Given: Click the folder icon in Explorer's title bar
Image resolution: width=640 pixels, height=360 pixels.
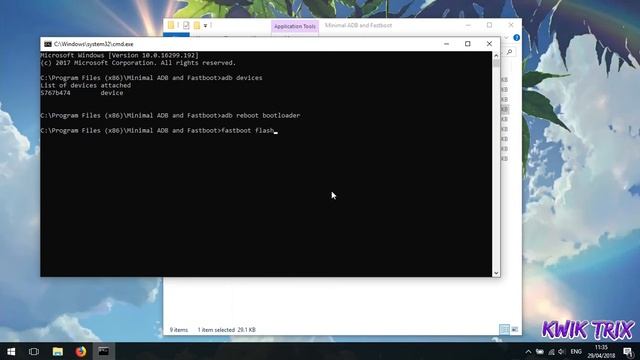Looking at the screenshot, I should click(x=171, y=25).
